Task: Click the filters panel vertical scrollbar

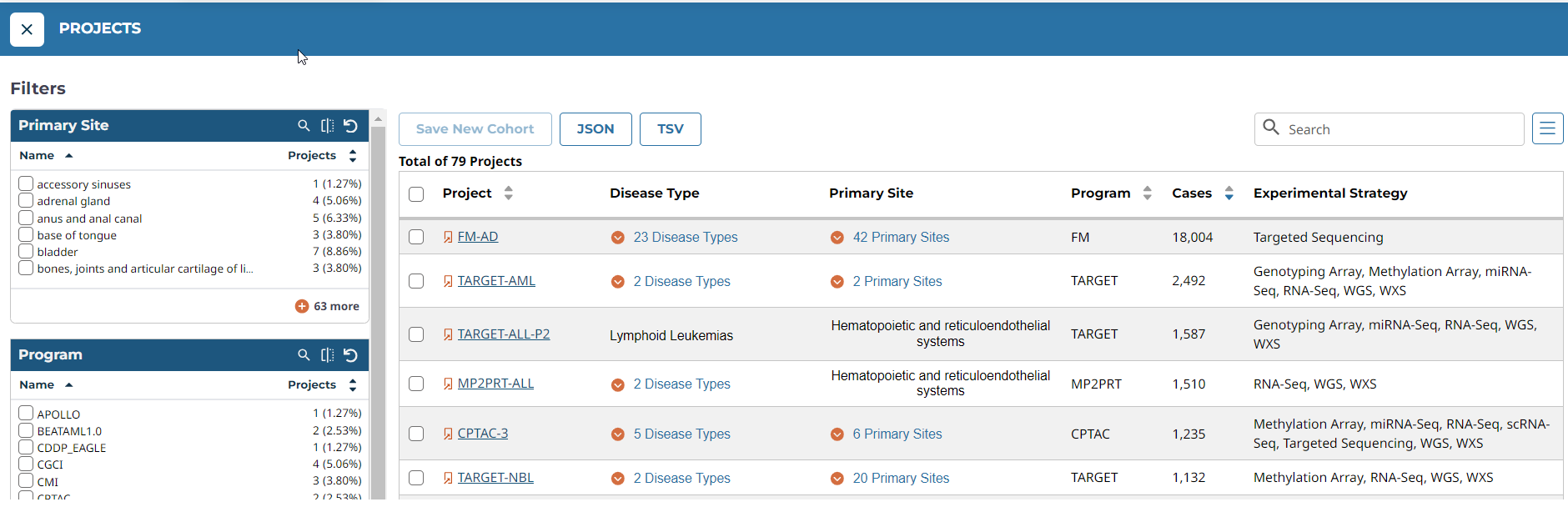Action: click(x=378, y=309)
